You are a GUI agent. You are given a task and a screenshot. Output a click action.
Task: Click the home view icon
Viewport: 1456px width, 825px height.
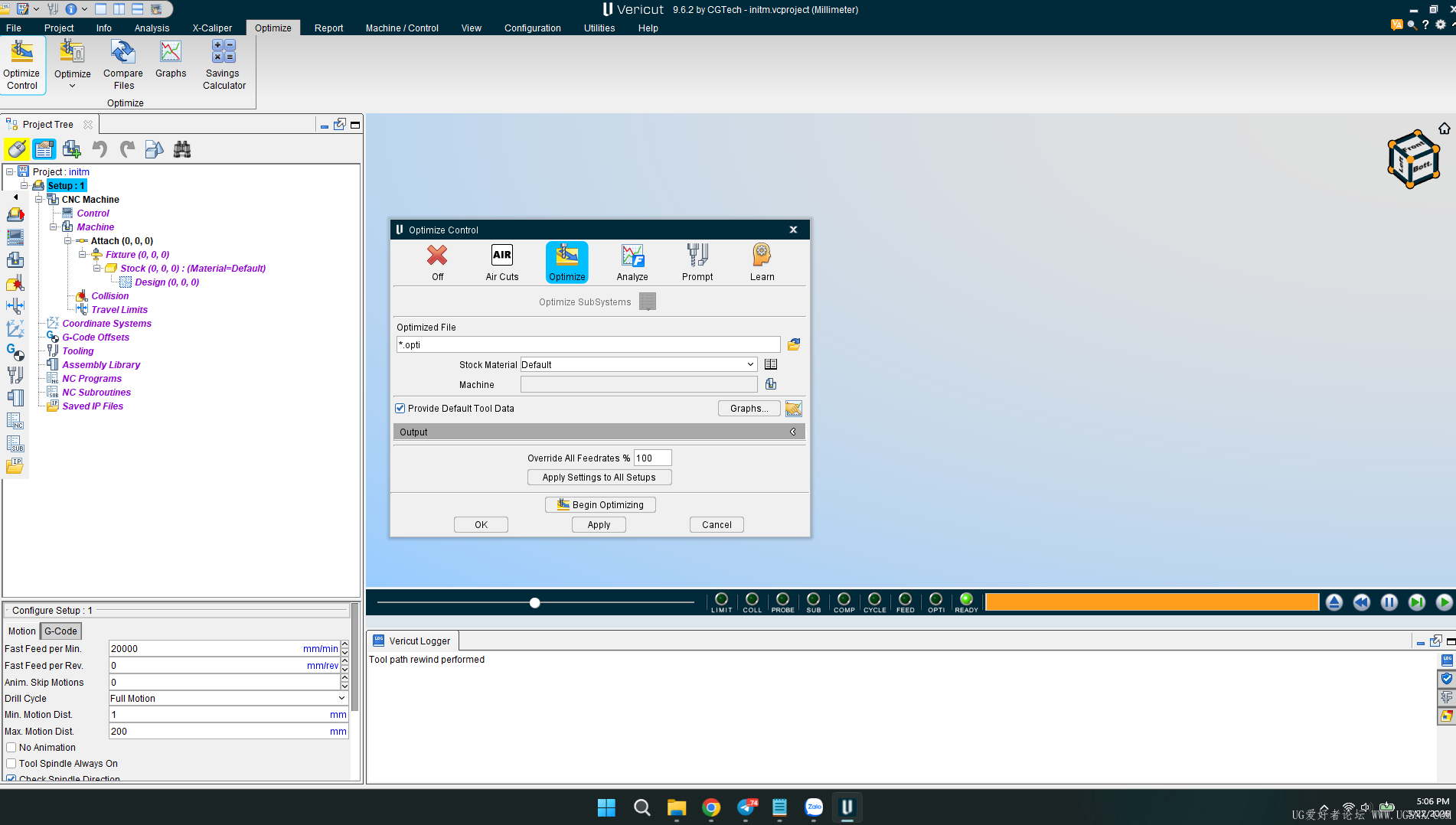point(1445,129)
